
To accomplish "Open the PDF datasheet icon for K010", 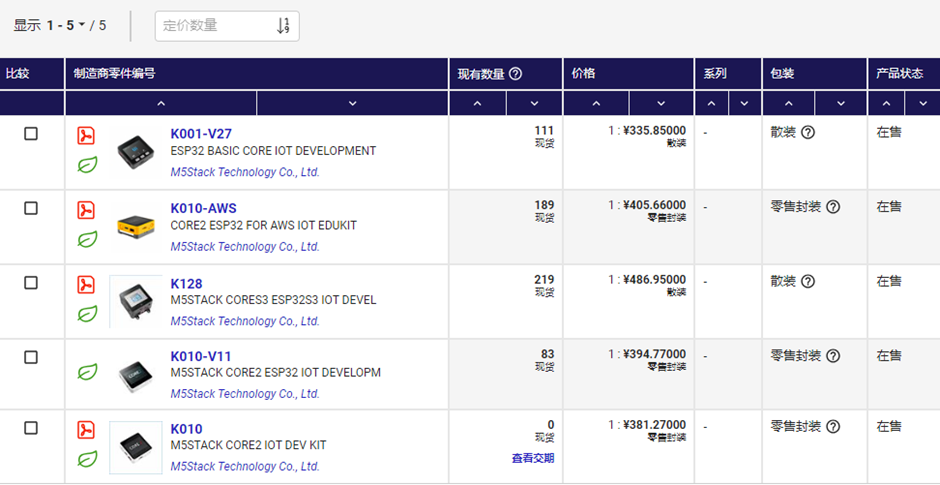I will point(87,431).
